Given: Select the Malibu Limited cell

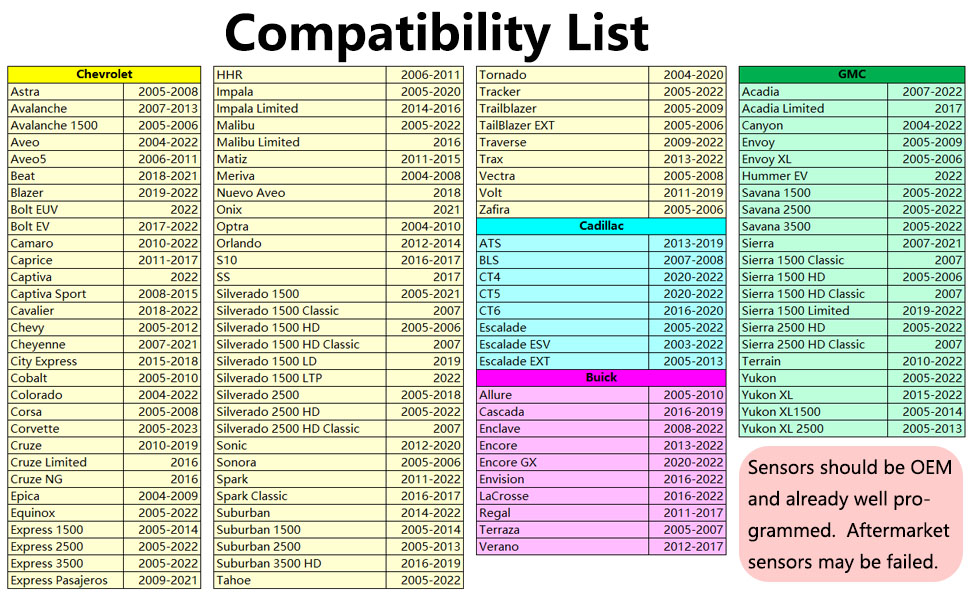Looking at the screenshot, I should pyautogui.click(x=300, y=142).
